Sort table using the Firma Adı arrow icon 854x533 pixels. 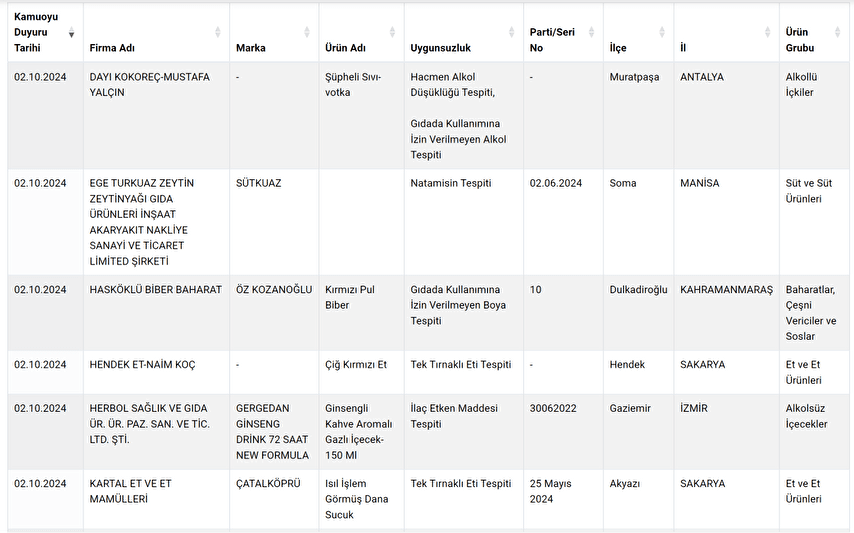pyautogui.click(x=218, y=33)
